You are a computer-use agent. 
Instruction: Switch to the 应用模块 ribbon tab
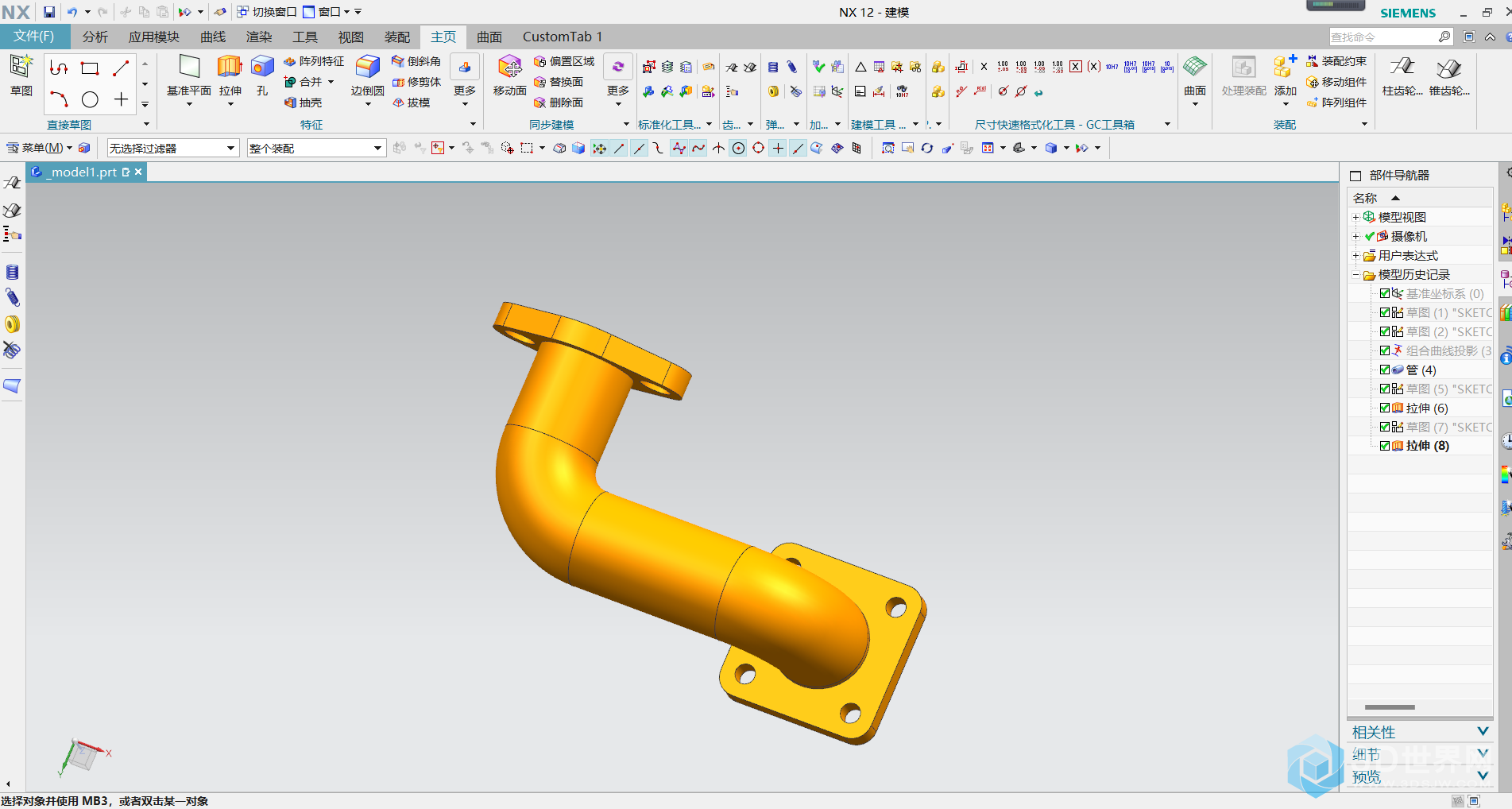click(x=154, y=37)
